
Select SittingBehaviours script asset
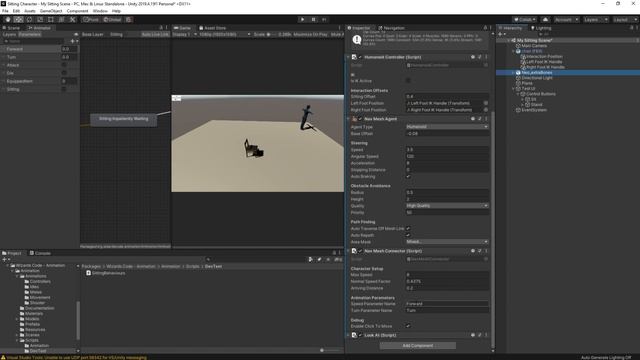point(105,273)
